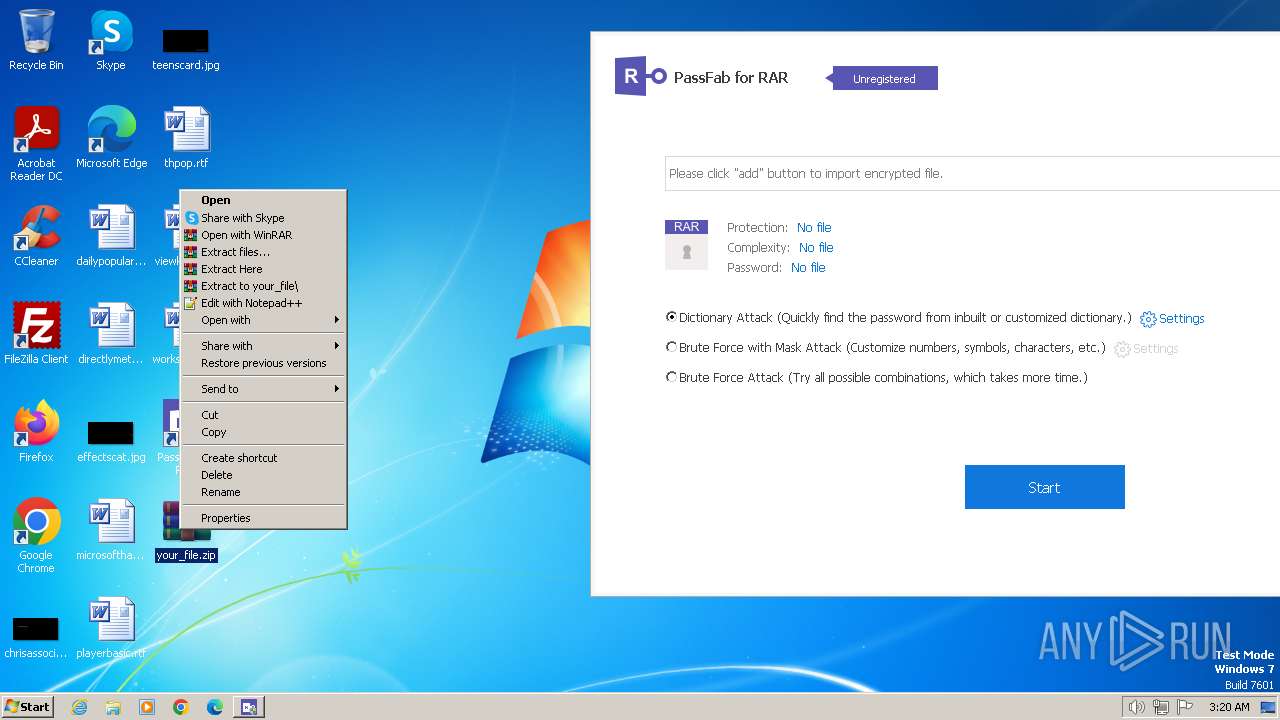The image size is (1280, 720).
Task: Select the dailypopular document icon
Action: tap(111, 235)
